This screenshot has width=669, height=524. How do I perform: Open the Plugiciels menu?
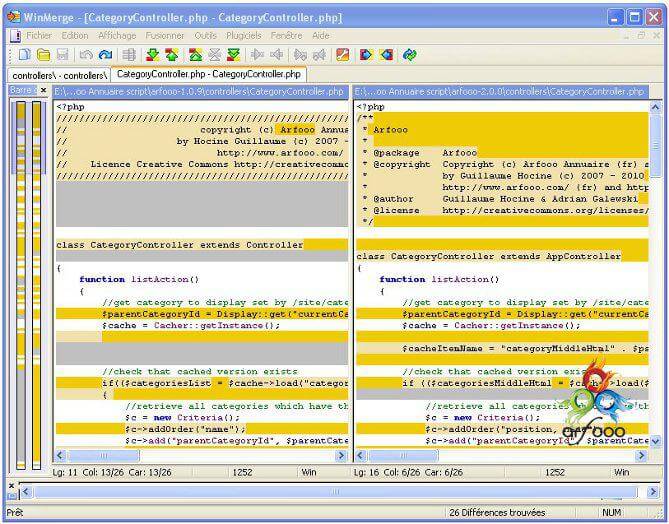tap(244, 35)
